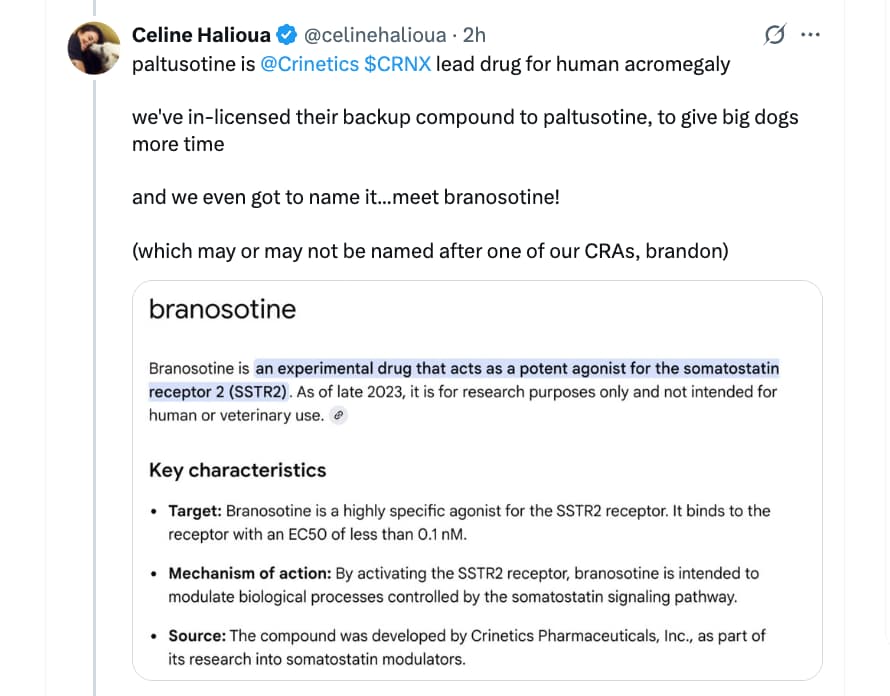Click the Grok slashed-circle icon
The width and height of the screenshot is (890, 696).
774,36
